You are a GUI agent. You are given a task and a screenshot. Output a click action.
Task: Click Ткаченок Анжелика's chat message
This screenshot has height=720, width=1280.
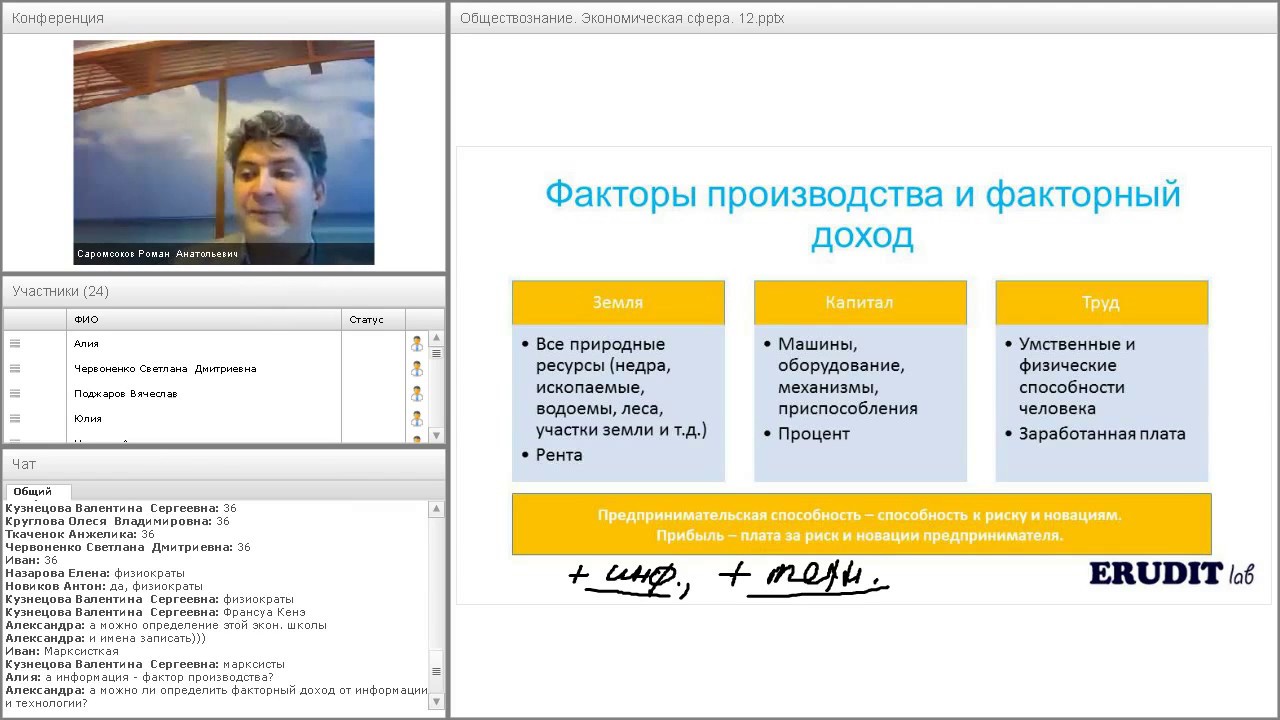[80, 534]
